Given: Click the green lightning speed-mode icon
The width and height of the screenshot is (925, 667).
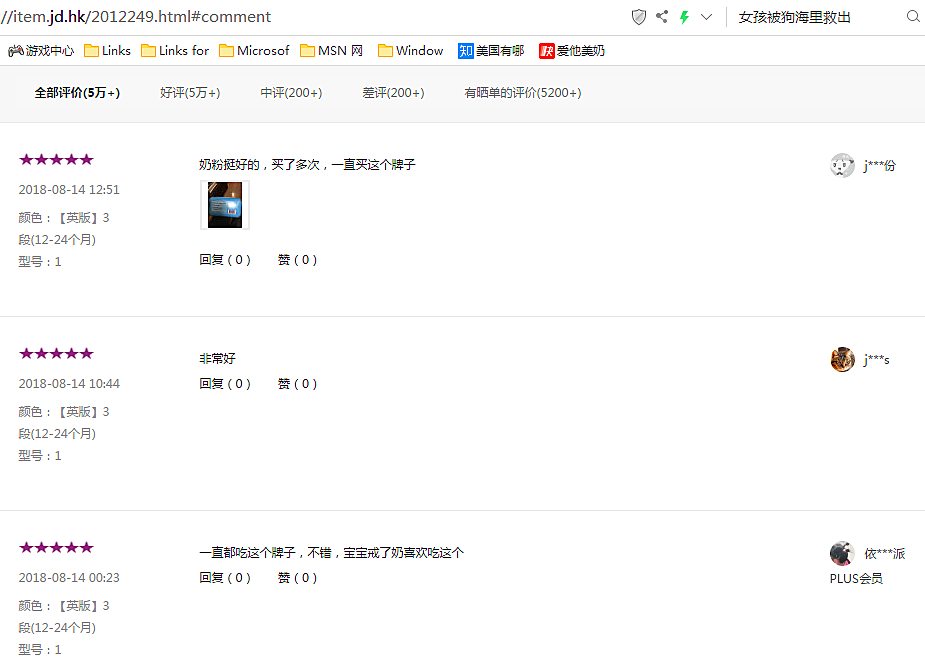Looking at the screenshot, I should point(685,17).
